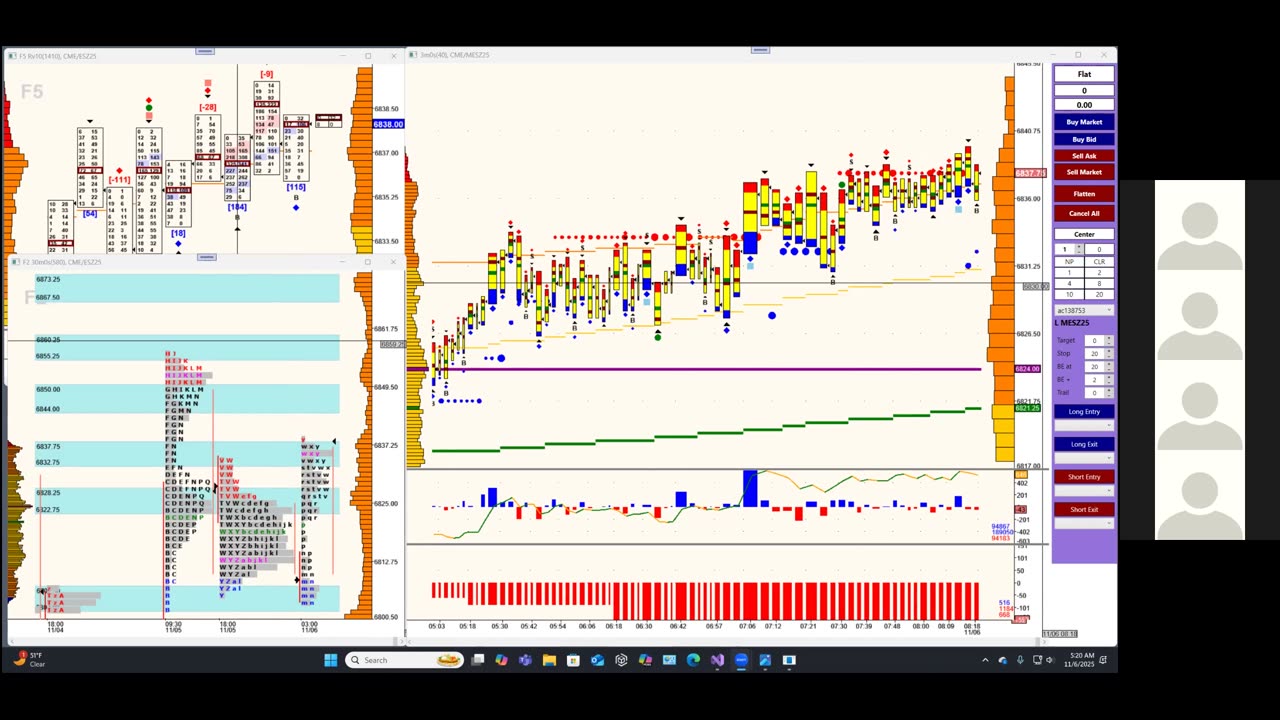Click the Flat position status display
1280x720 pixels.
(x=1084, y=74)
